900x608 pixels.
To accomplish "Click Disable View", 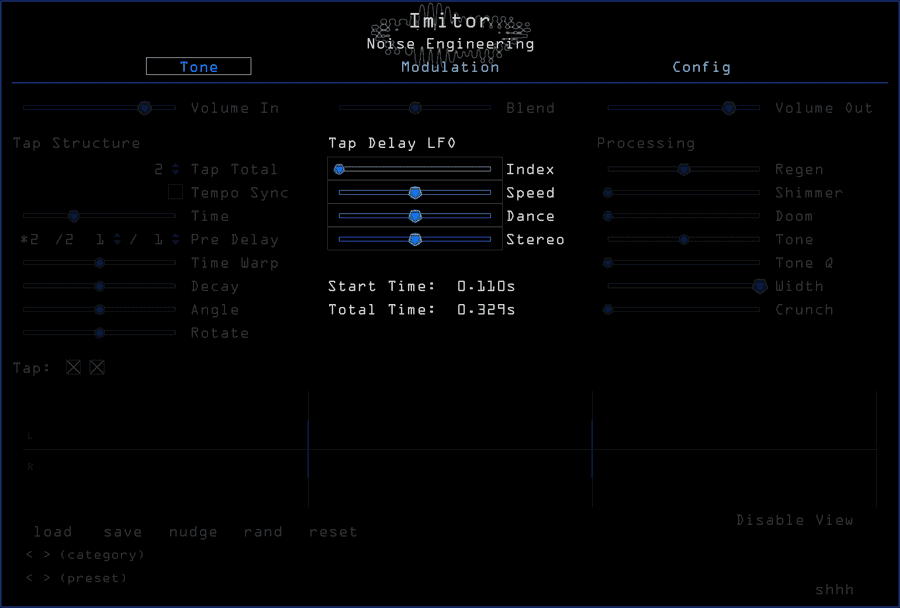I will (795, 520).
